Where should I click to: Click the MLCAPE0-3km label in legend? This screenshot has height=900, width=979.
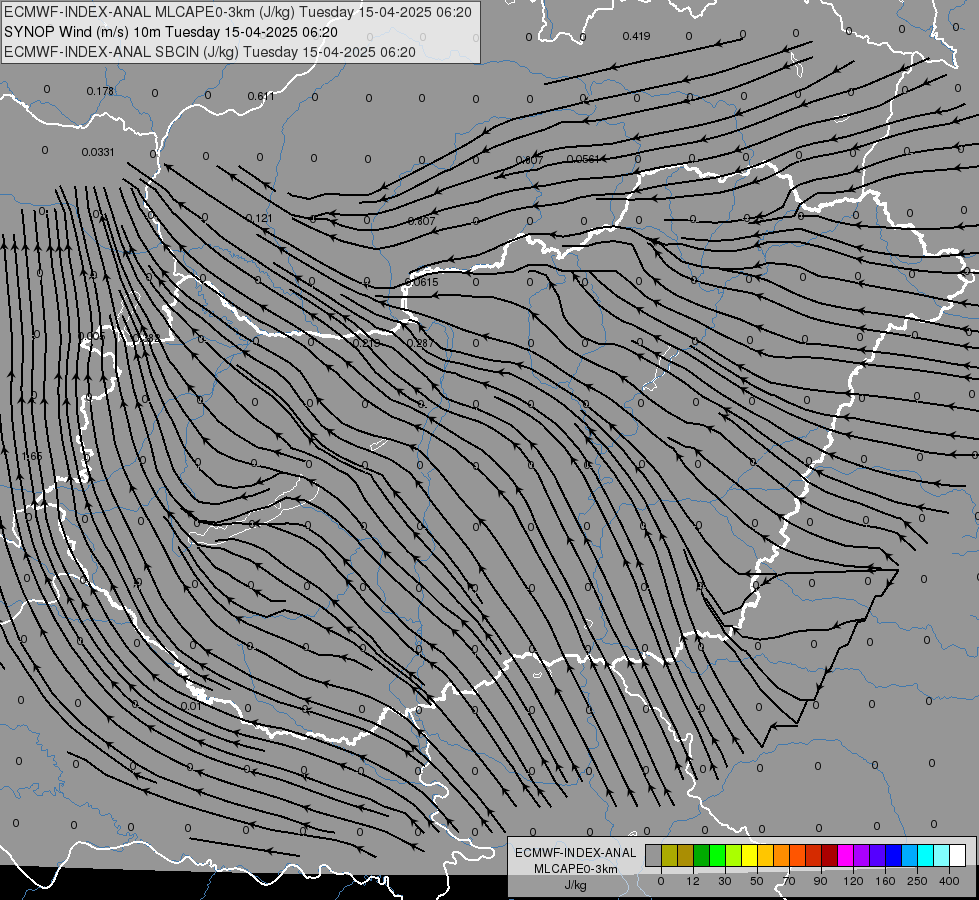[x=576, y=869]
